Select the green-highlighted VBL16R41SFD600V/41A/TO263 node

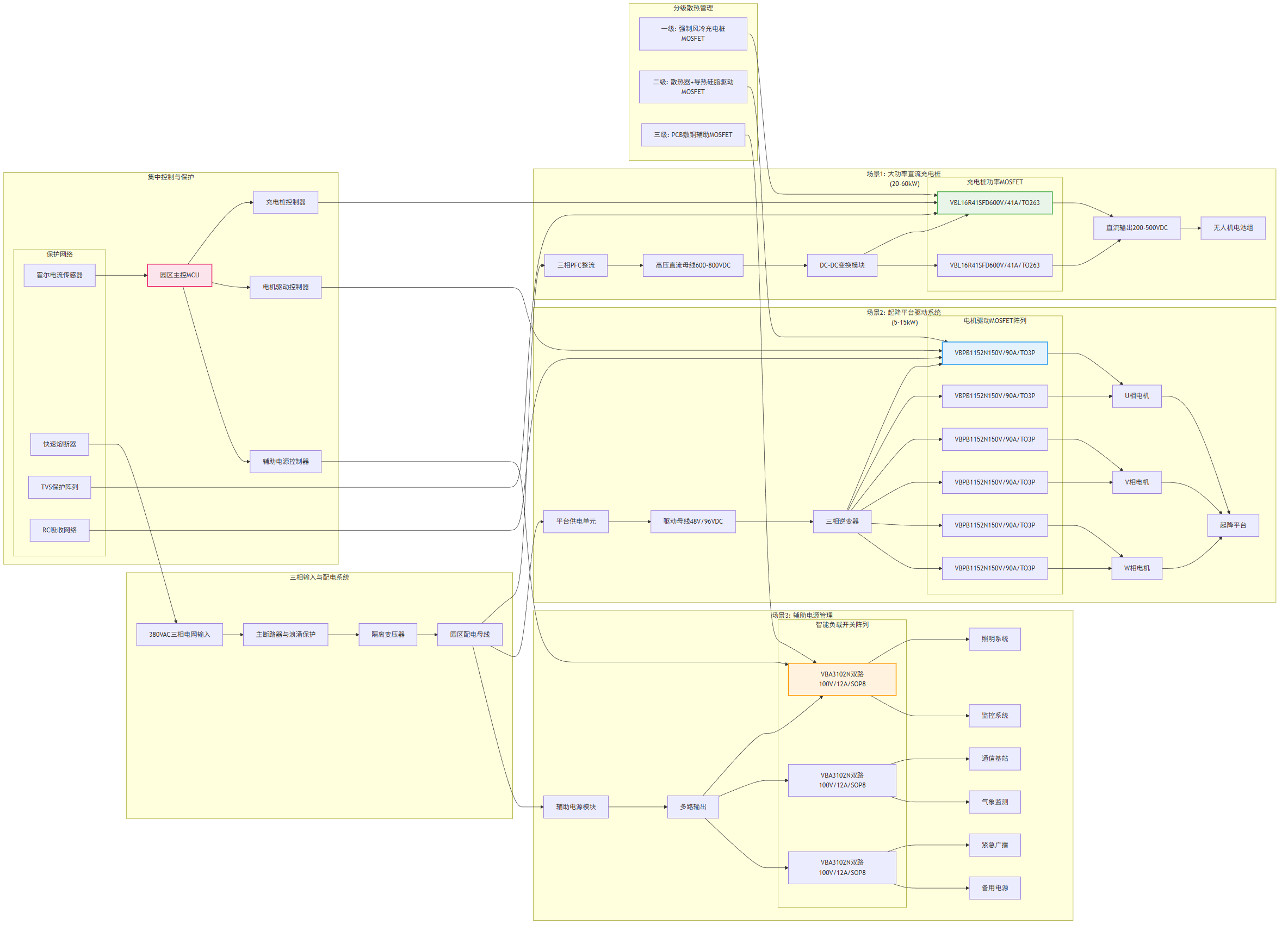click(994, 203)
